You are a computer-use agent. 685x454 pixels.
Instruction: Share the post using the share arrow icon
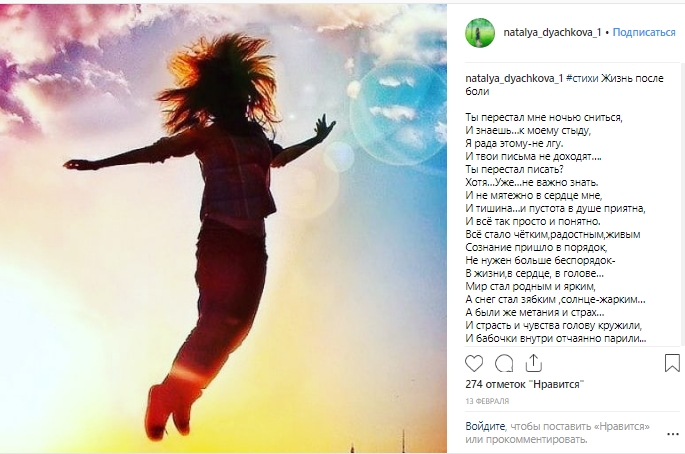[x=533, y=363]
